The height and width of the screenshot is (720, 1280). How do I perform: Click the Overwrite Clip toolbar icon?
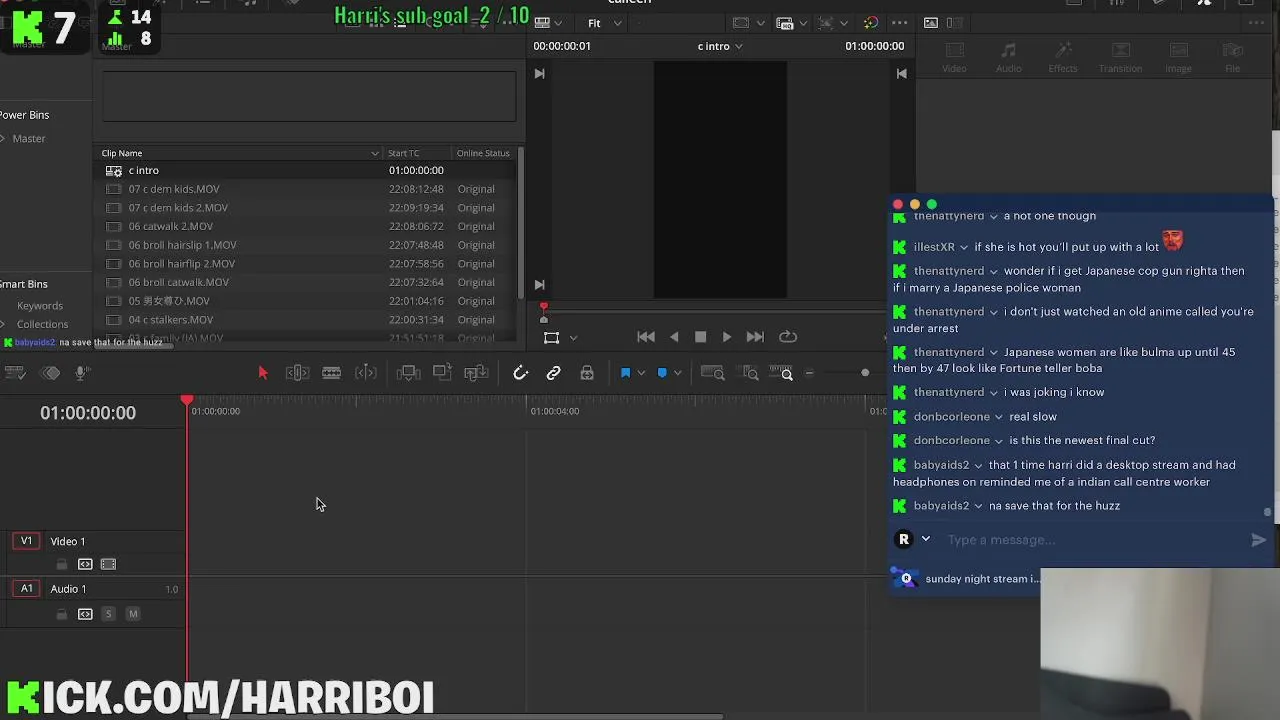[441, 373]
